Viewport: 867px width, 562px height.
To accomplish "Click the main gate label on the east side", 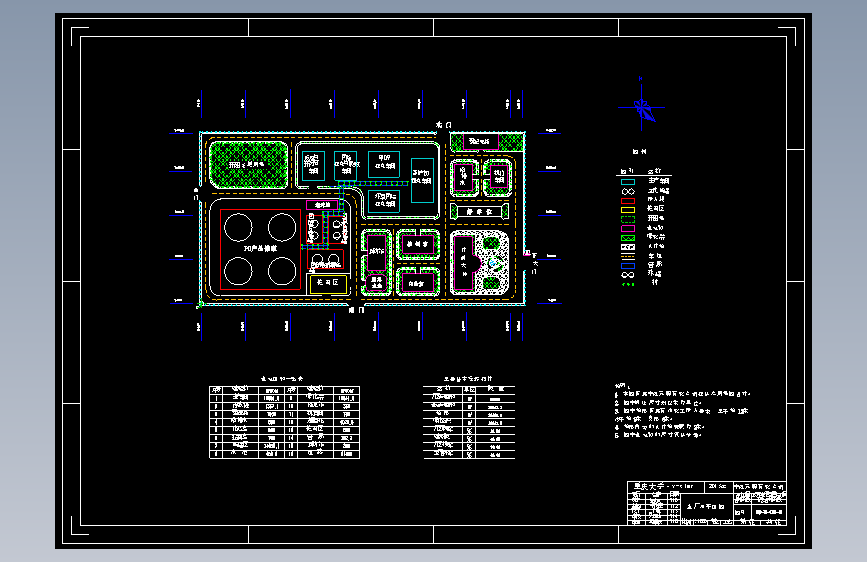I will 535,264.
